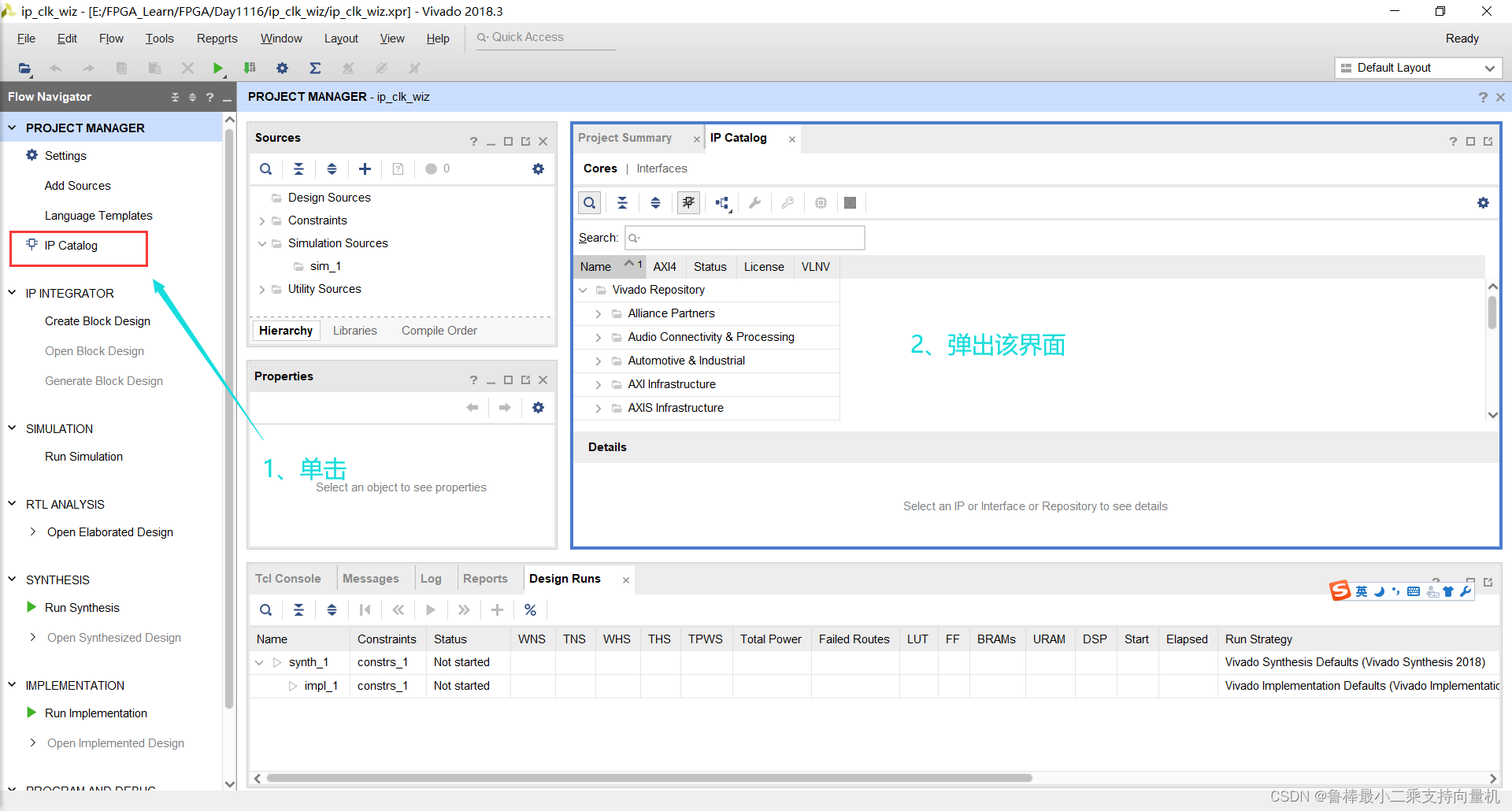1512x811 pixels.
Task: Collapse the PROJECT MANAGER section
Action: point(12,128)
